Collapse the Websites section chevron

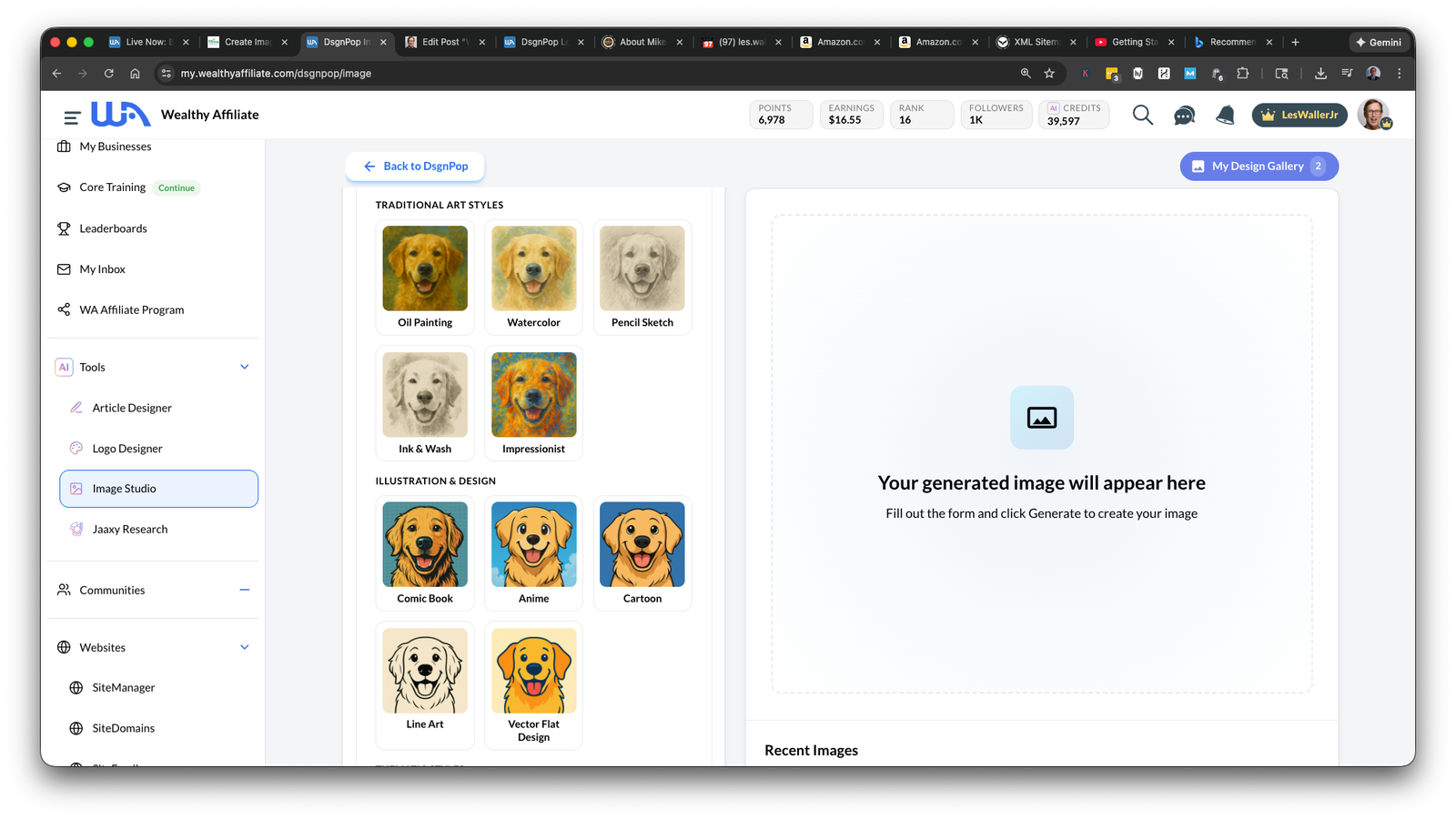tap(244, 647)
